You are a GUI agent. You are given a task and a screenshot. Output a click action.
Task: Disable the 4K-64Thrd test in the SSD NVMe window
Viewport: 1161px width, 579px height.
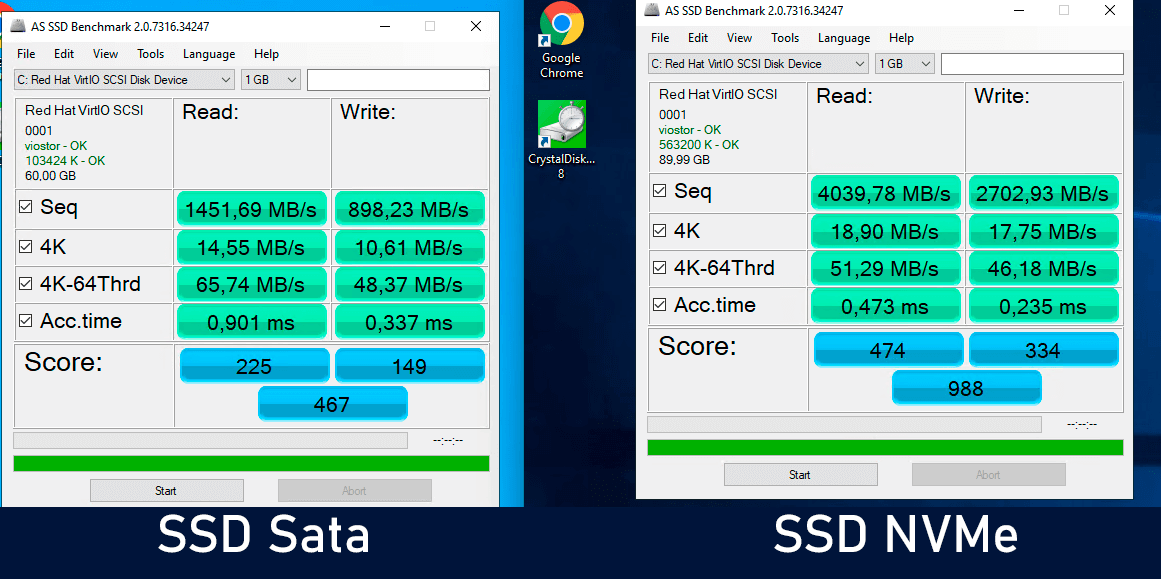pyautogui.click(x=660, y=267)
